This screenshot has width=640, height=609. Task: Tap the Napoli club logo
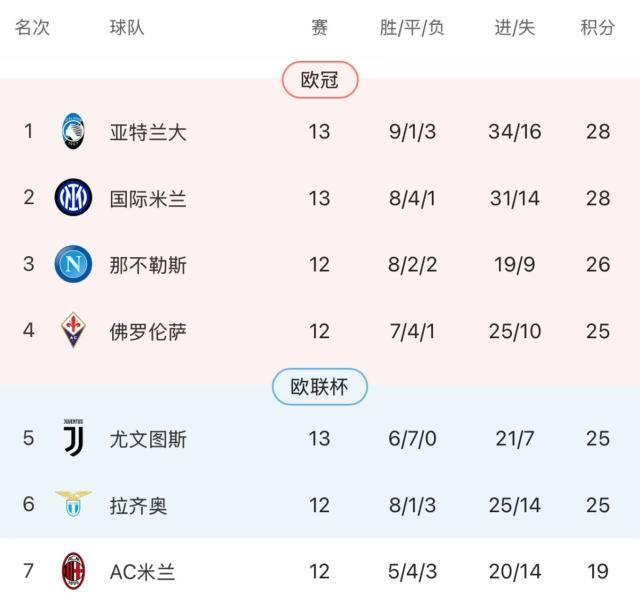[x=73, y=265]
